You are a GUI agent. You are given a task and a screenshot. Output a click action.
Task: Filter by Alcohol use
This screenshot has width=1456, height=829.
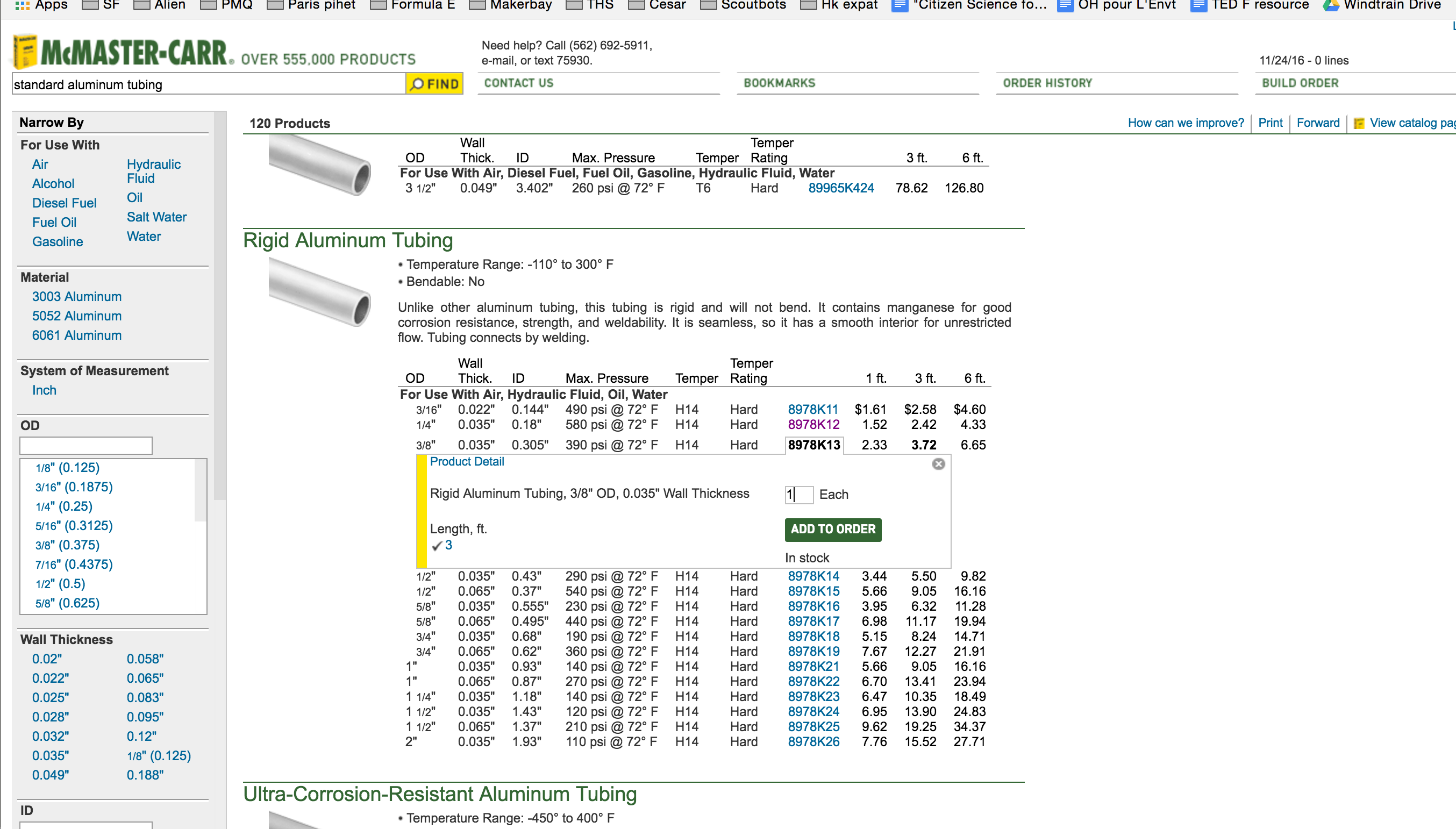[x=53, y=184]
